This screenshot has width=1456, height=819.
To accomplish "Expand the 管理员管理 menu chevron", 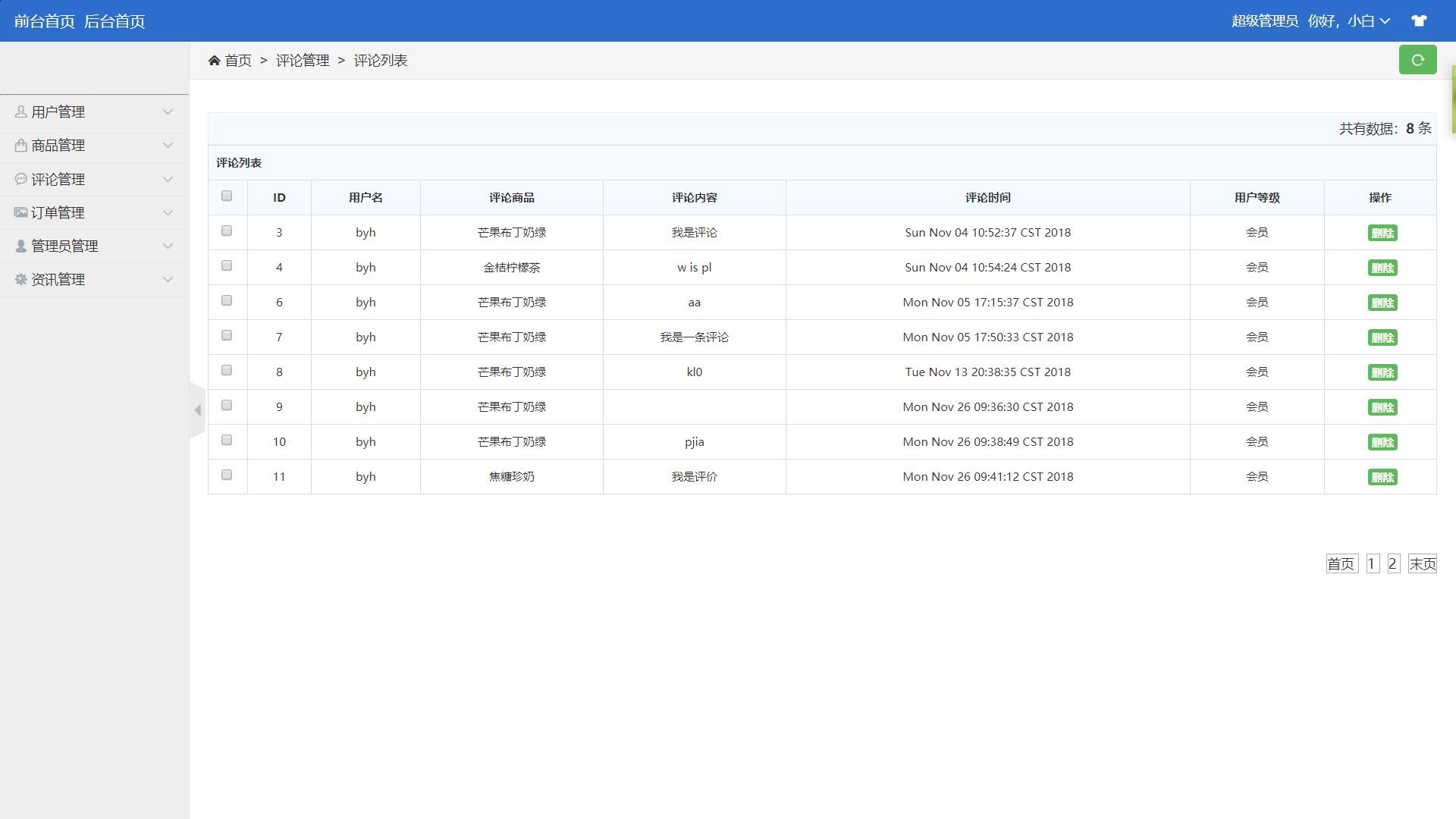I will 168,246.
